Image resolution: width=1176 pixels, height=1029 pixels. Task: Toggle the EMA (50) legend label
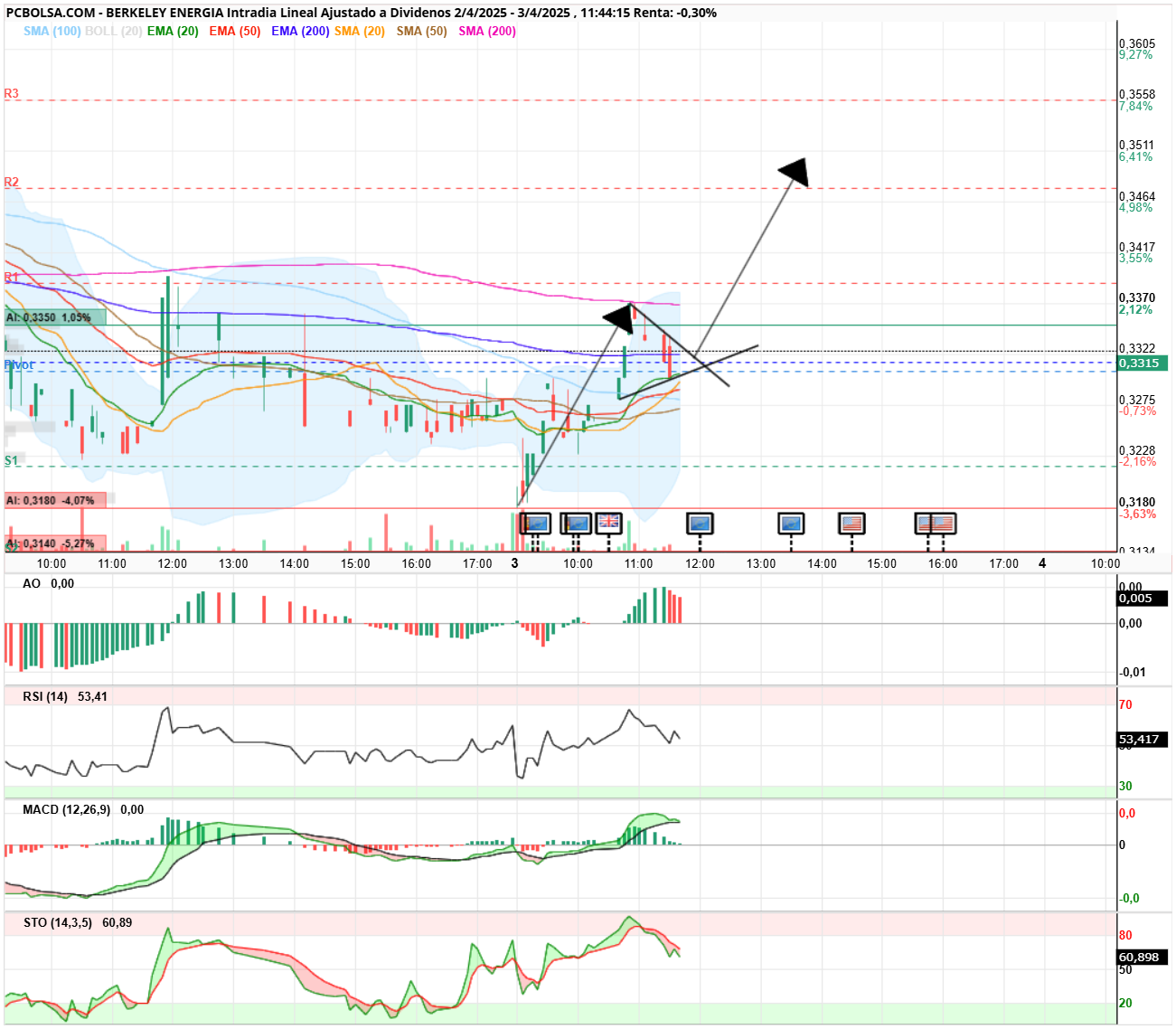(234, 31)
